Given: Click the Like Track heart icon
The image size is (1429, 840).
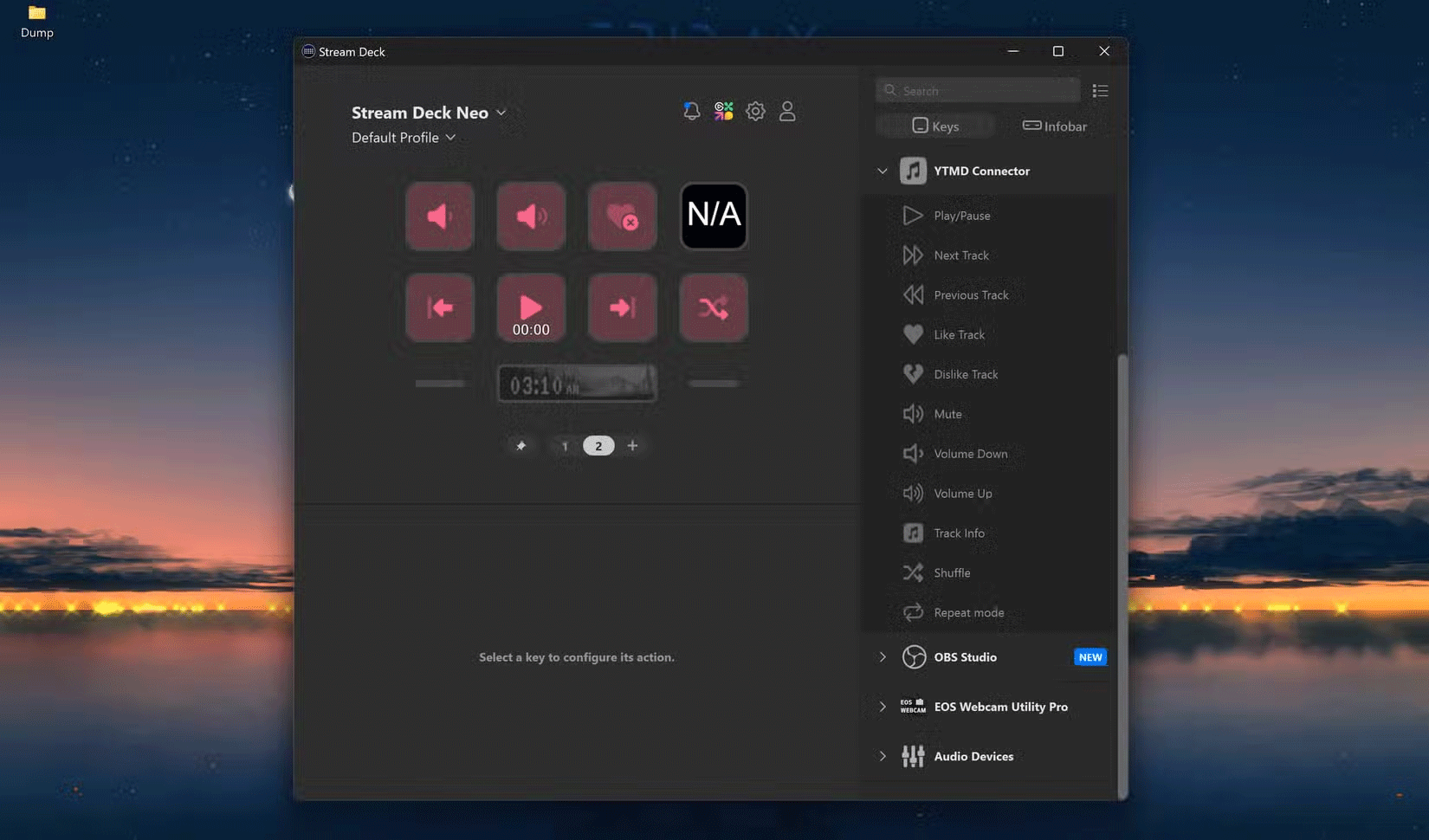Looking at the screenshot, I should click(x=913, y=334).
